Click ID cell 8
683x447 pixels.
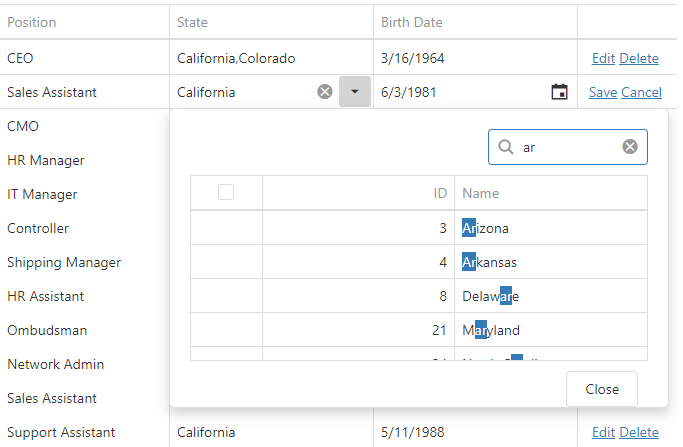click(358, 296)
